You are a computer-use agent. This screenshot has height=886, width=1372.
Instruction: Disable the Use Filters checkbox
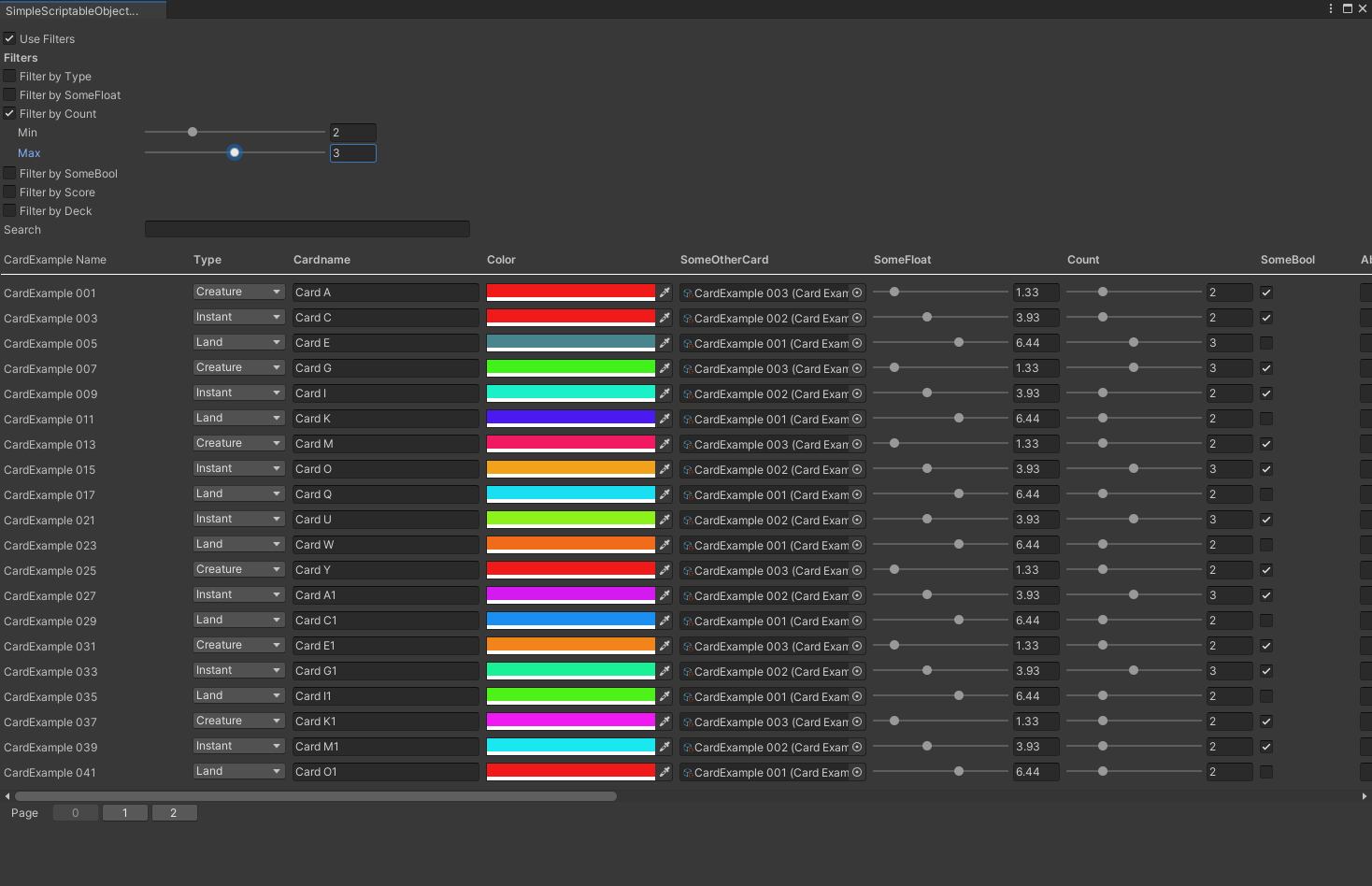pos(9,38)
